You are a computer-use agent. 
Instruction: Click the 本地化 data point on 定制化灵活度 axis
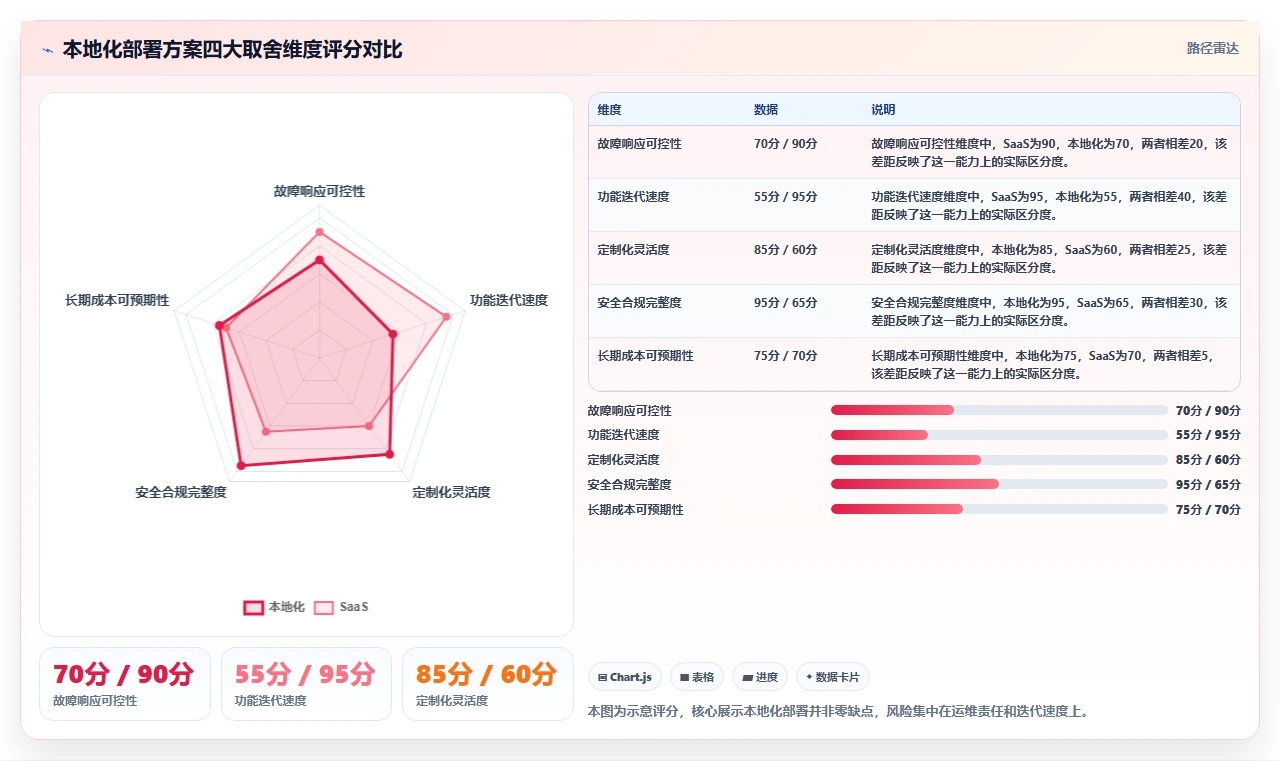click(x=390, y=454)
